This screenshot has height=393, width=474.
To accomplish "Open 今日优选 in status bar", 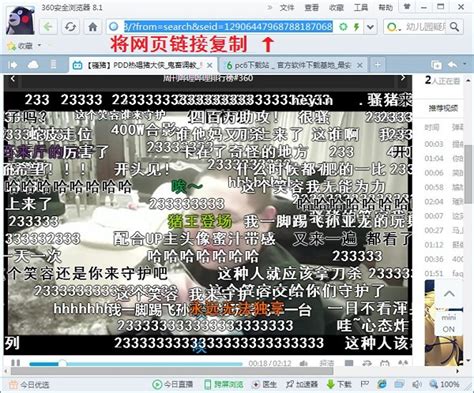I will click(29, 385).
